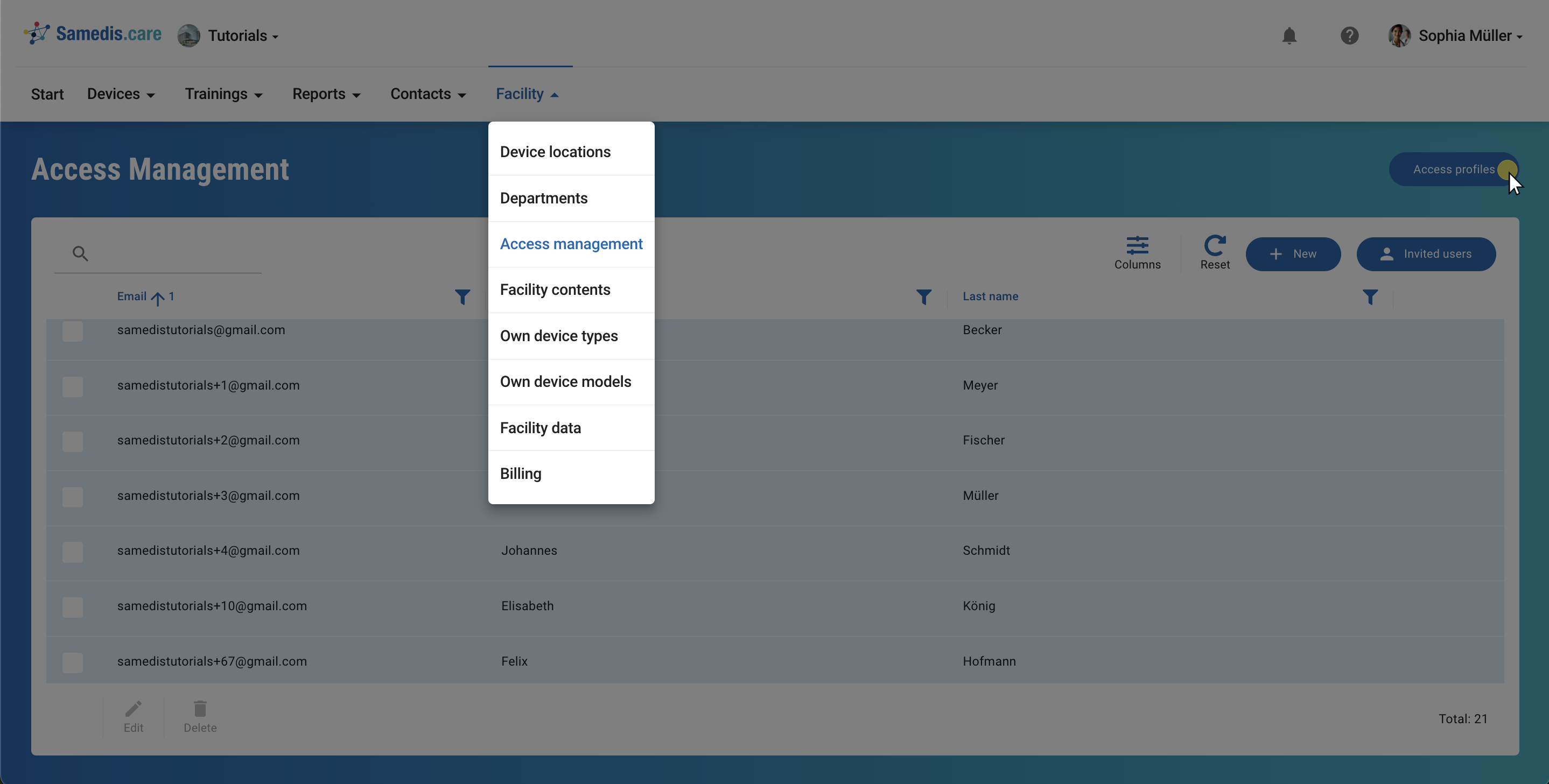Click the Columns settings icon
This screenshot has width=1549, height=784.
pyautogui.click(x=1137, y=246)
